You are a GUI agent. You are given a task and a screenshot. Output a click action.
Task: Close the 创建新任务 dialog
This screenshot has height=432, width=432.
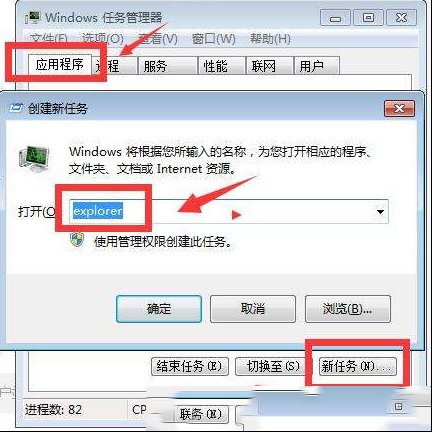pyautogui.click(x=399, y=108)
